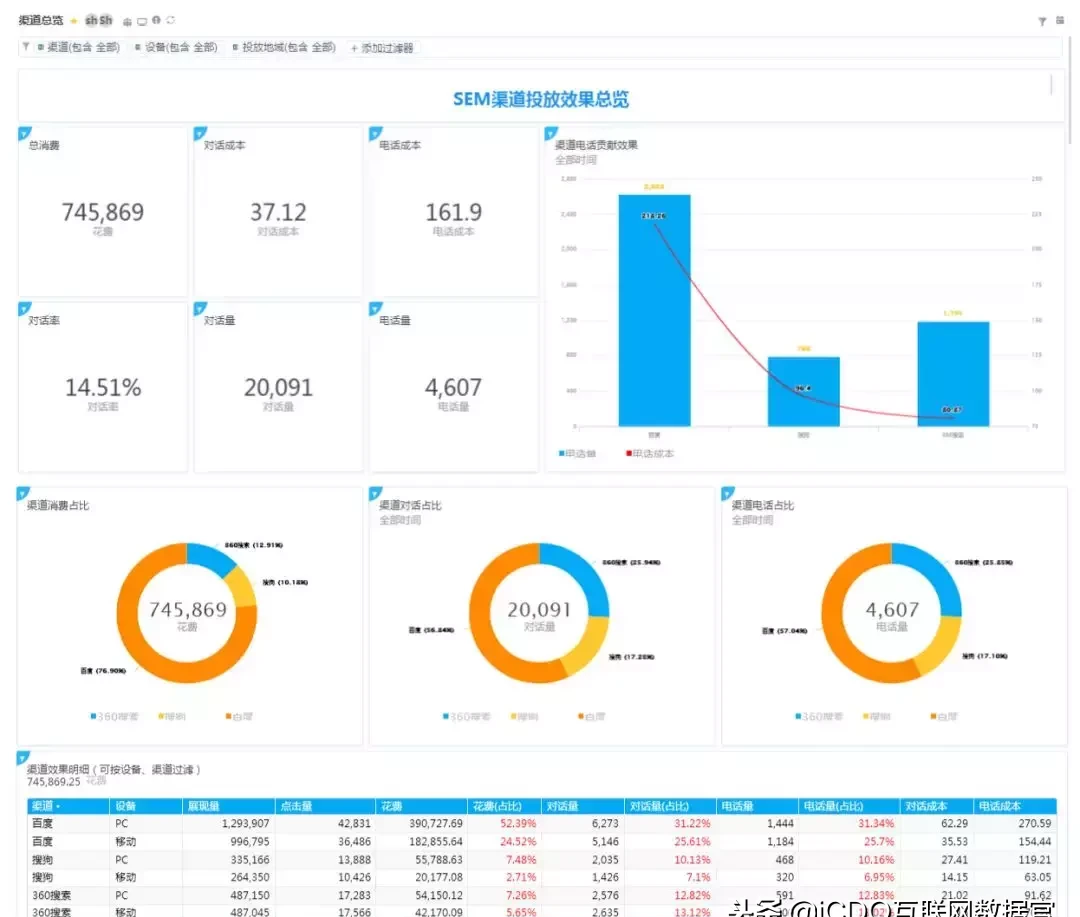Click table cell 52.39%

tap(518, 823)
